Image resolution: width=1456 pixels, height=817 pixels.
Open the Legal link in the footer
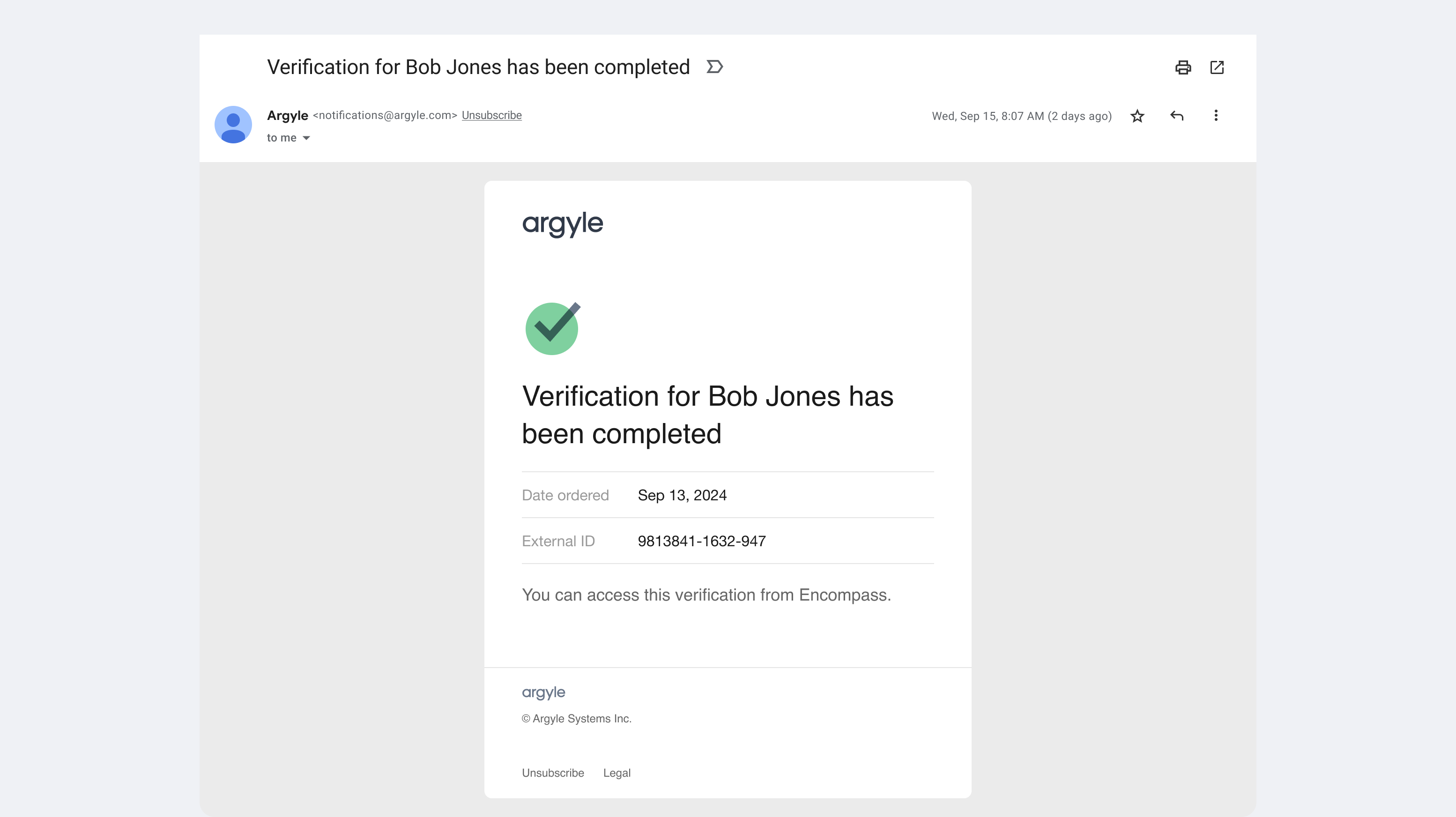pyautogui.click(x=617, y=773)
